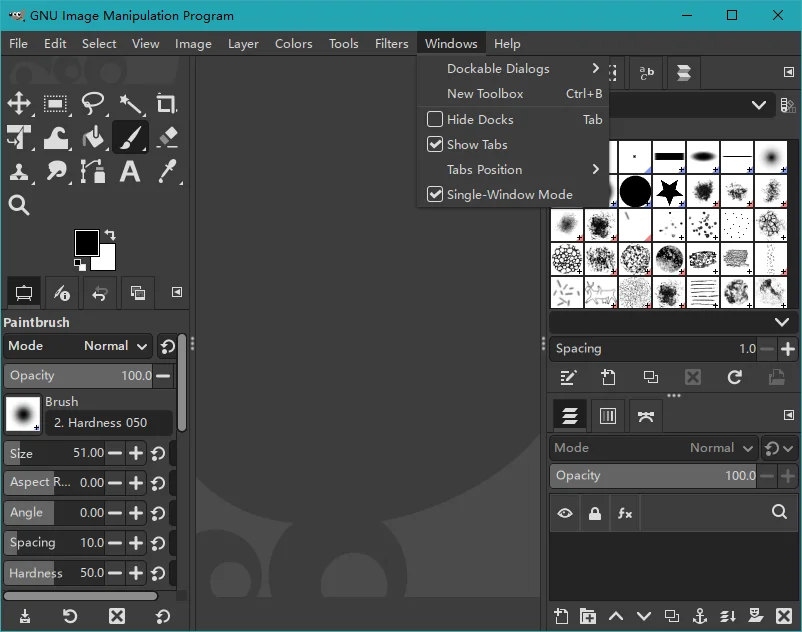
Task: Open the layer mode group switcher arrow
Action: click(779, 448)
